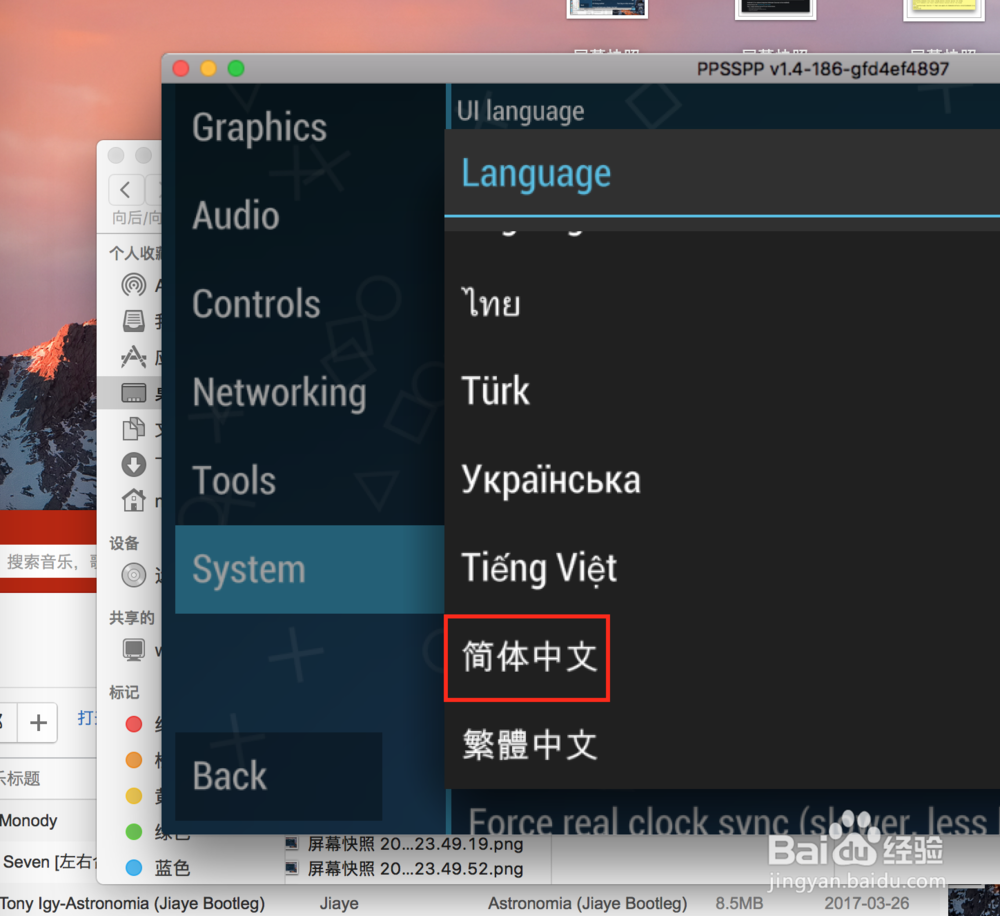
Task: Select the Seven [左右 song row
Action: point(48,862)
